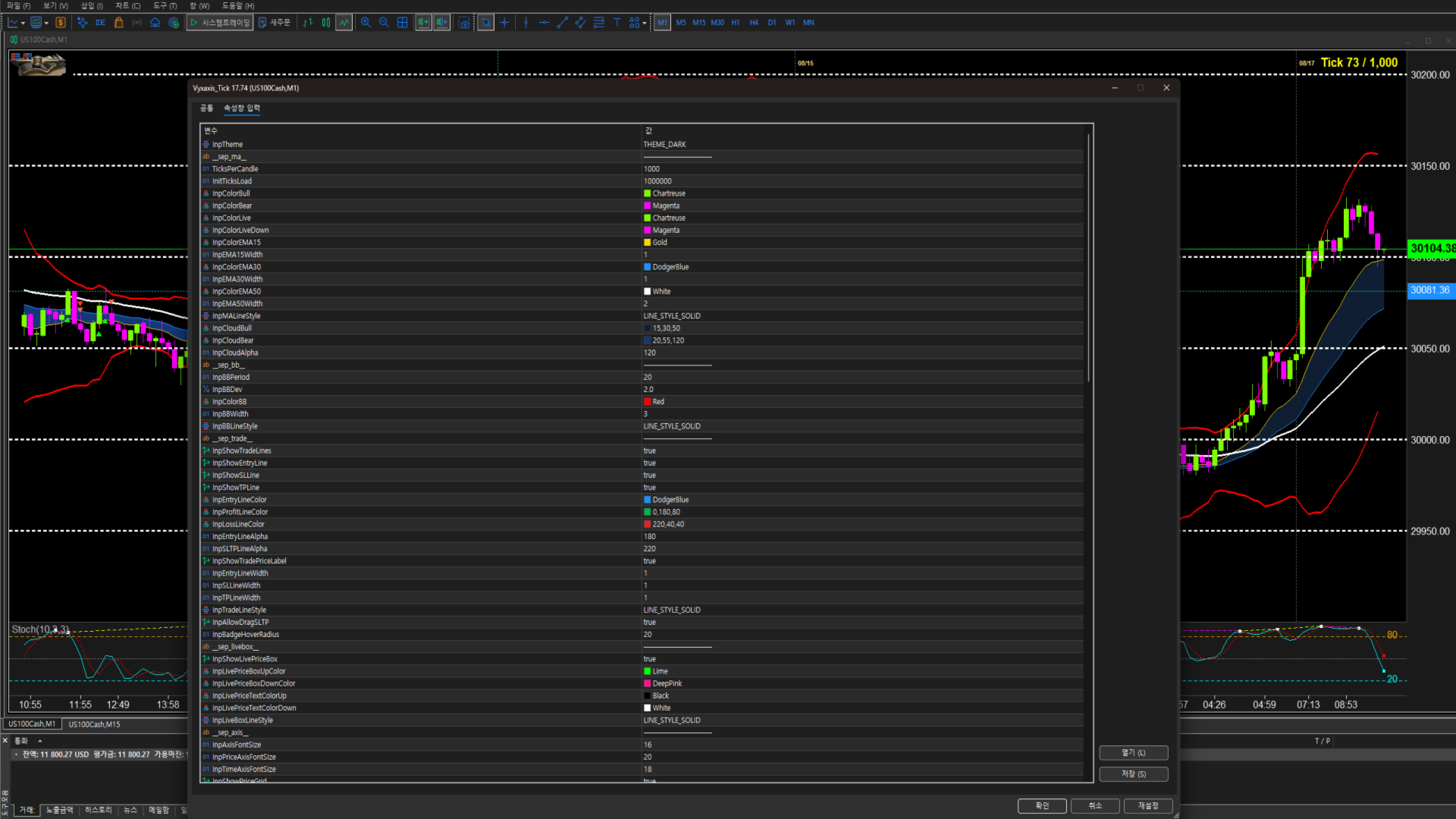Screen dimensions: 1456x819
Task: Close the terminal panel with X icon
Action: [x=5, y=741]
